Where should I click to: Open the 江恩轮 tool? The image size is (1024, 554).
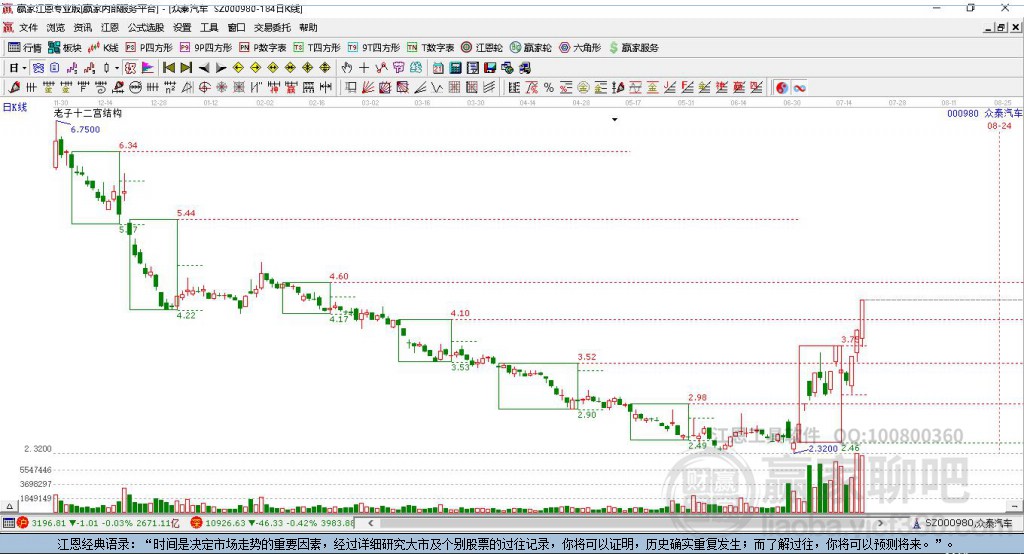pos(482,48)
